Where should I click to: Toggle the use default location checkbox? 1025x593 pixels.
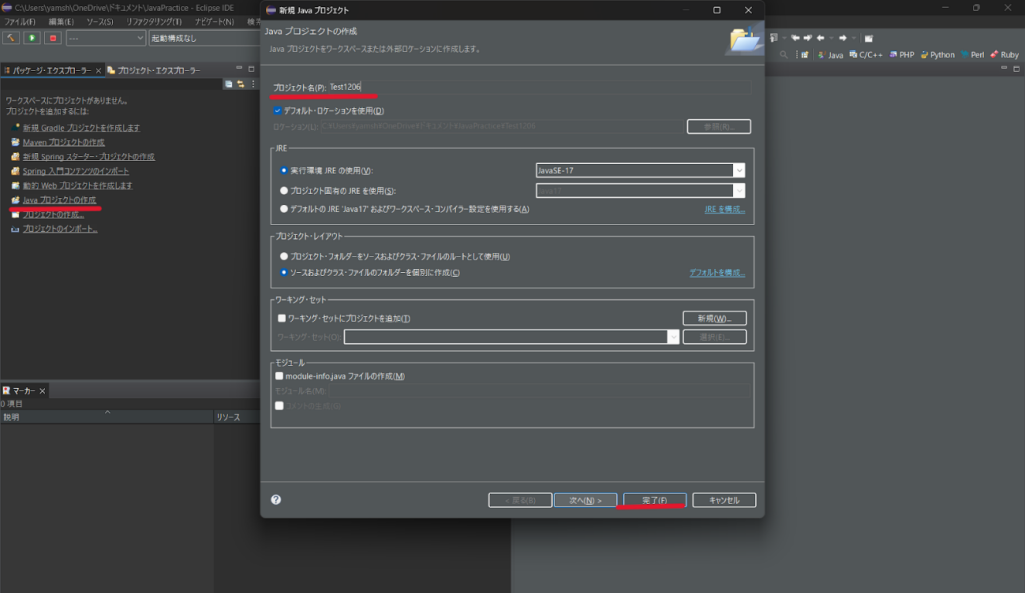277,110
